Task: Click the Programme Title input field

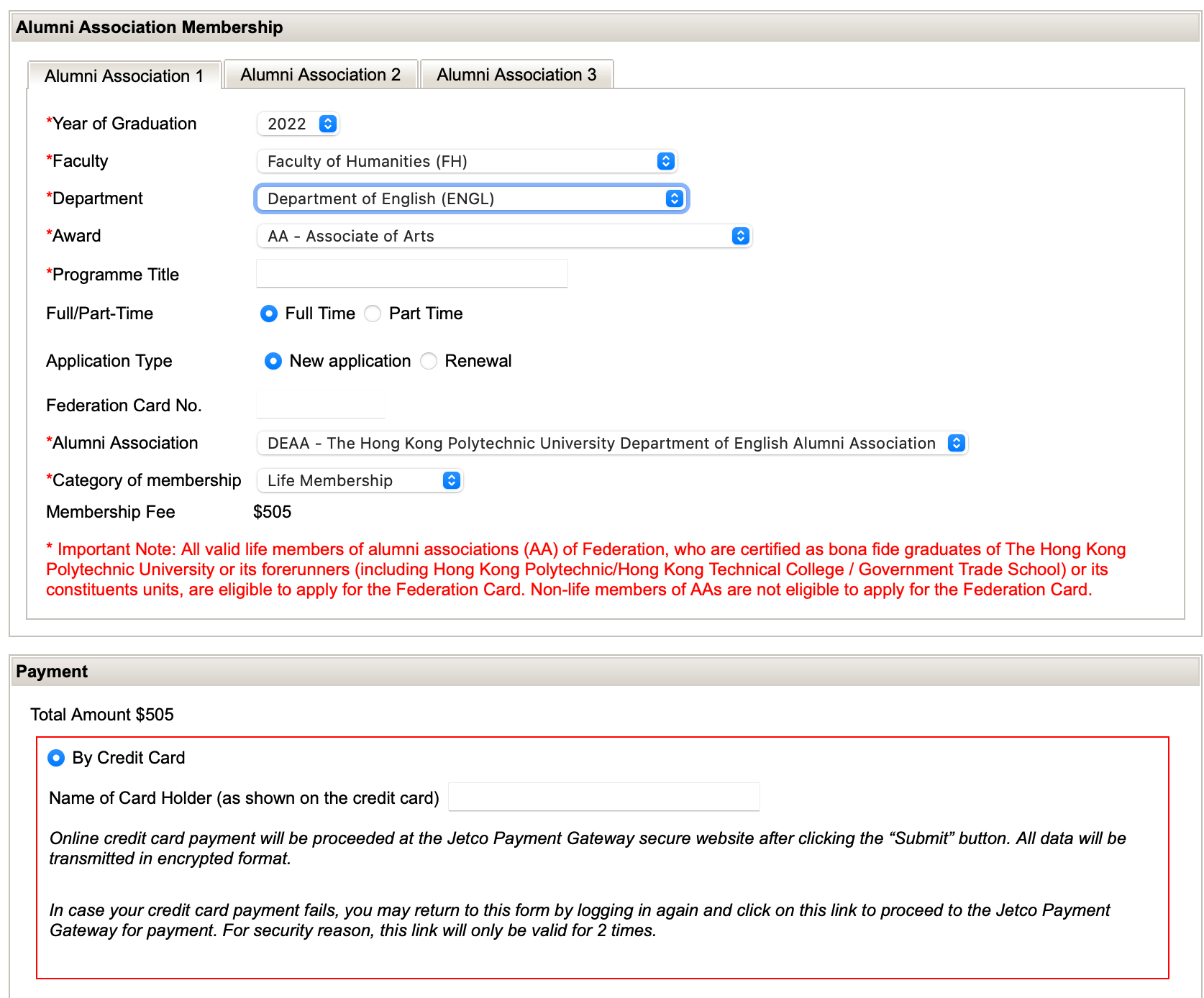Action: [x=412, y=273]
